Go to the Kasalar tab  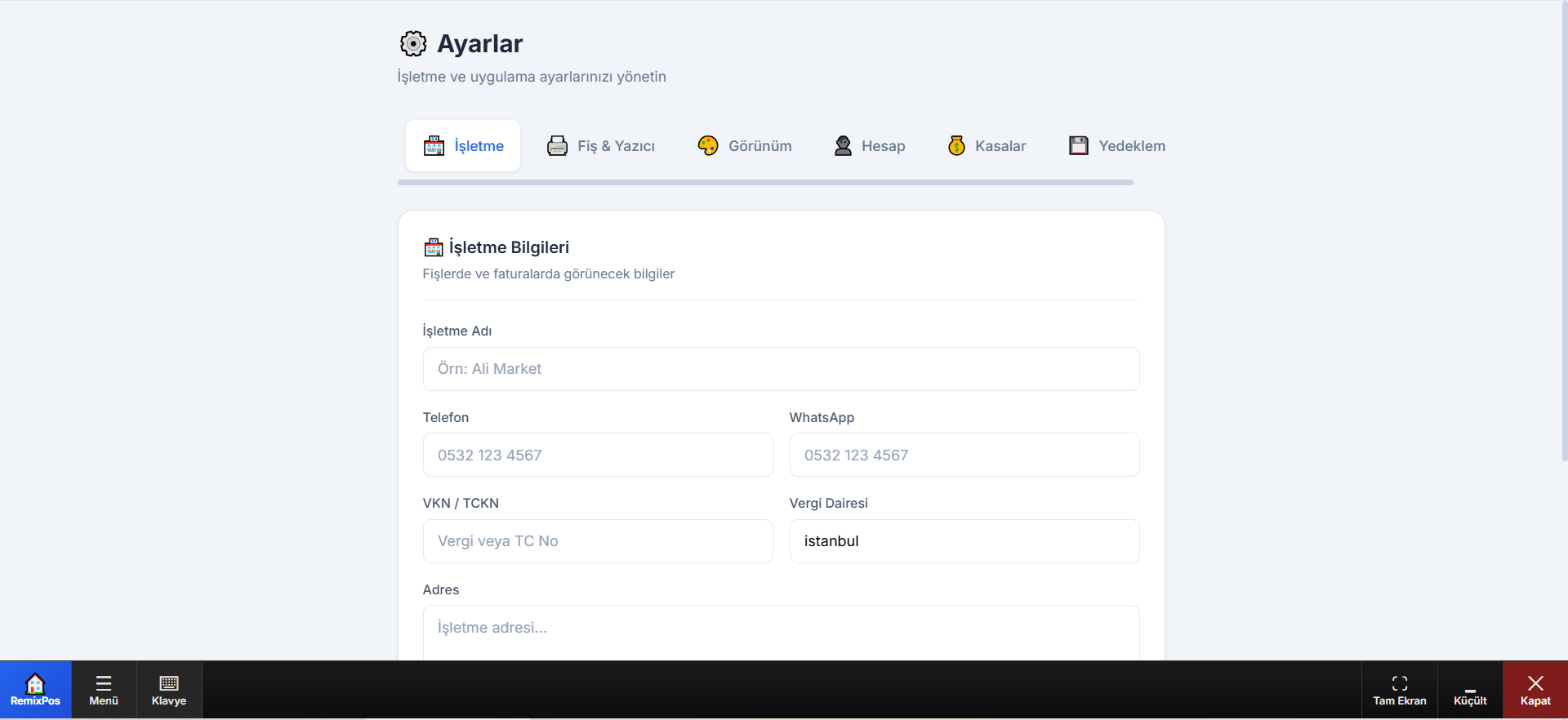(987, 146)
